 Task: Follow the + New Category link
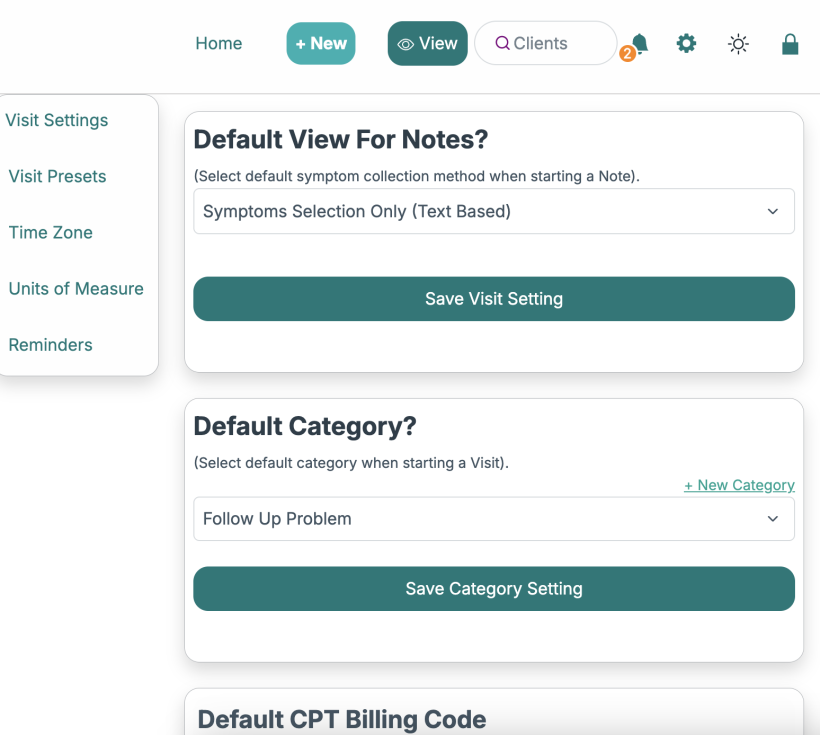(x=739, y=485)
